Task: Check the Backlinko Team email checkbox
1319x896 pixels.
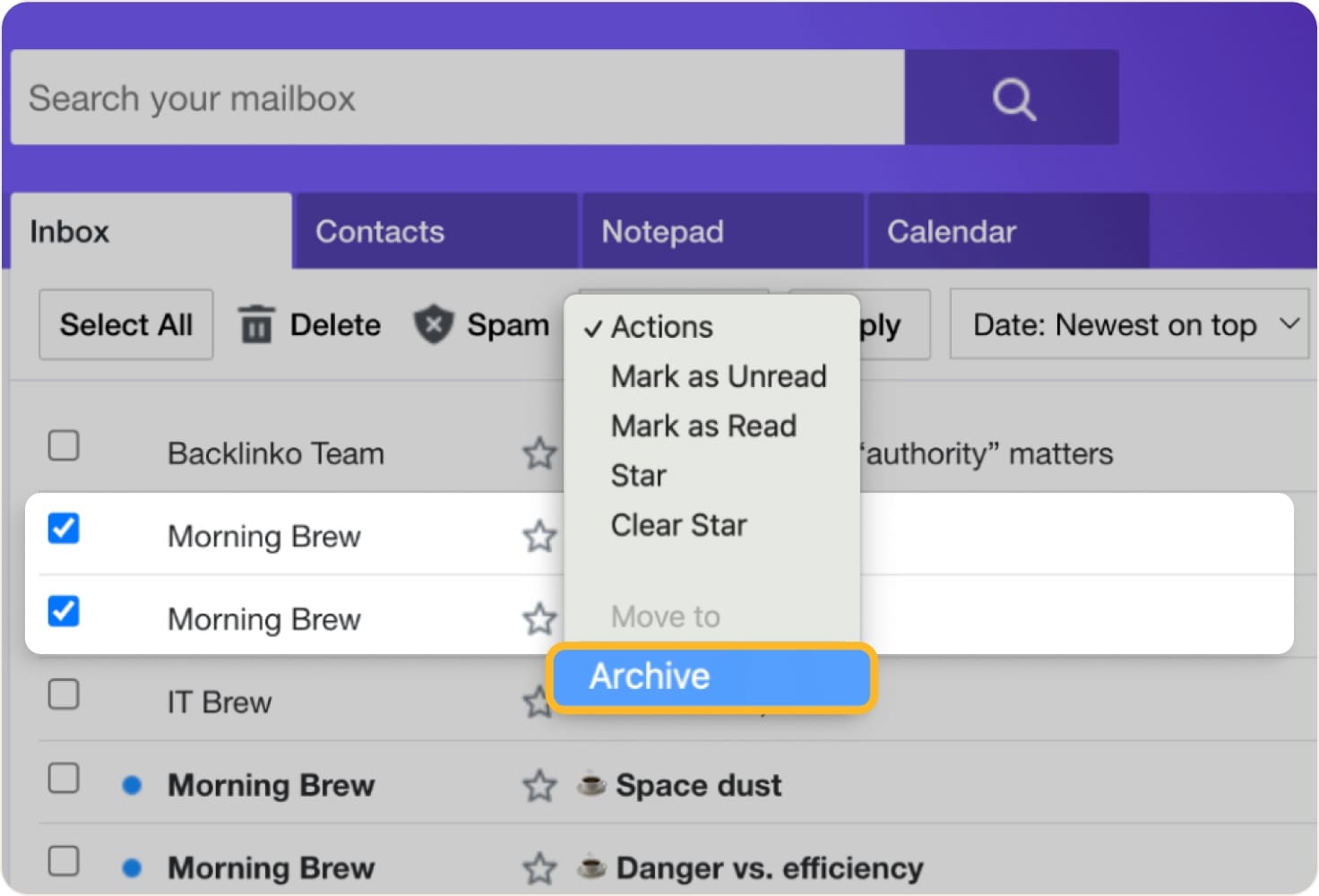Action: 63,446
